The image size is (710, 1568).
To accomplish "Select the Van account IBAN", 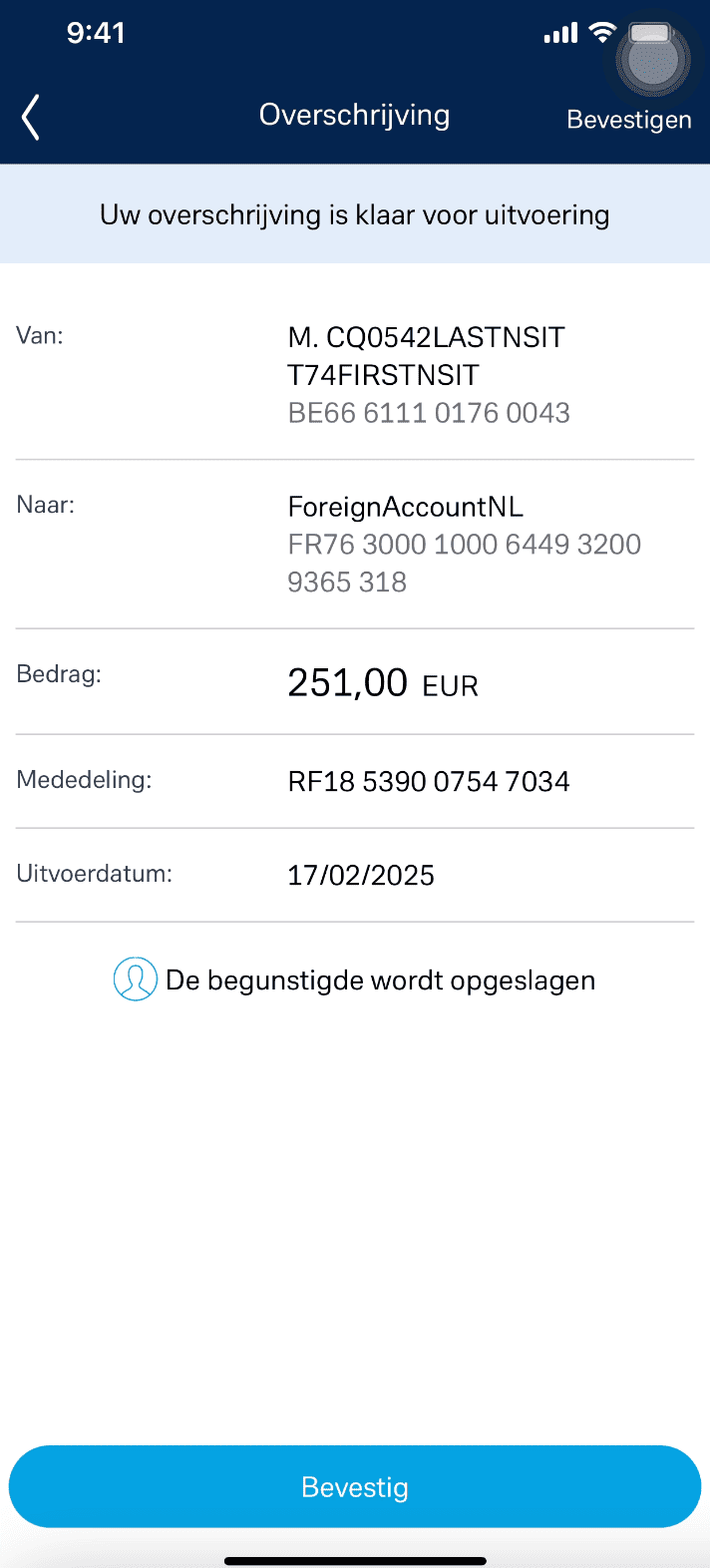I will 428,412.
